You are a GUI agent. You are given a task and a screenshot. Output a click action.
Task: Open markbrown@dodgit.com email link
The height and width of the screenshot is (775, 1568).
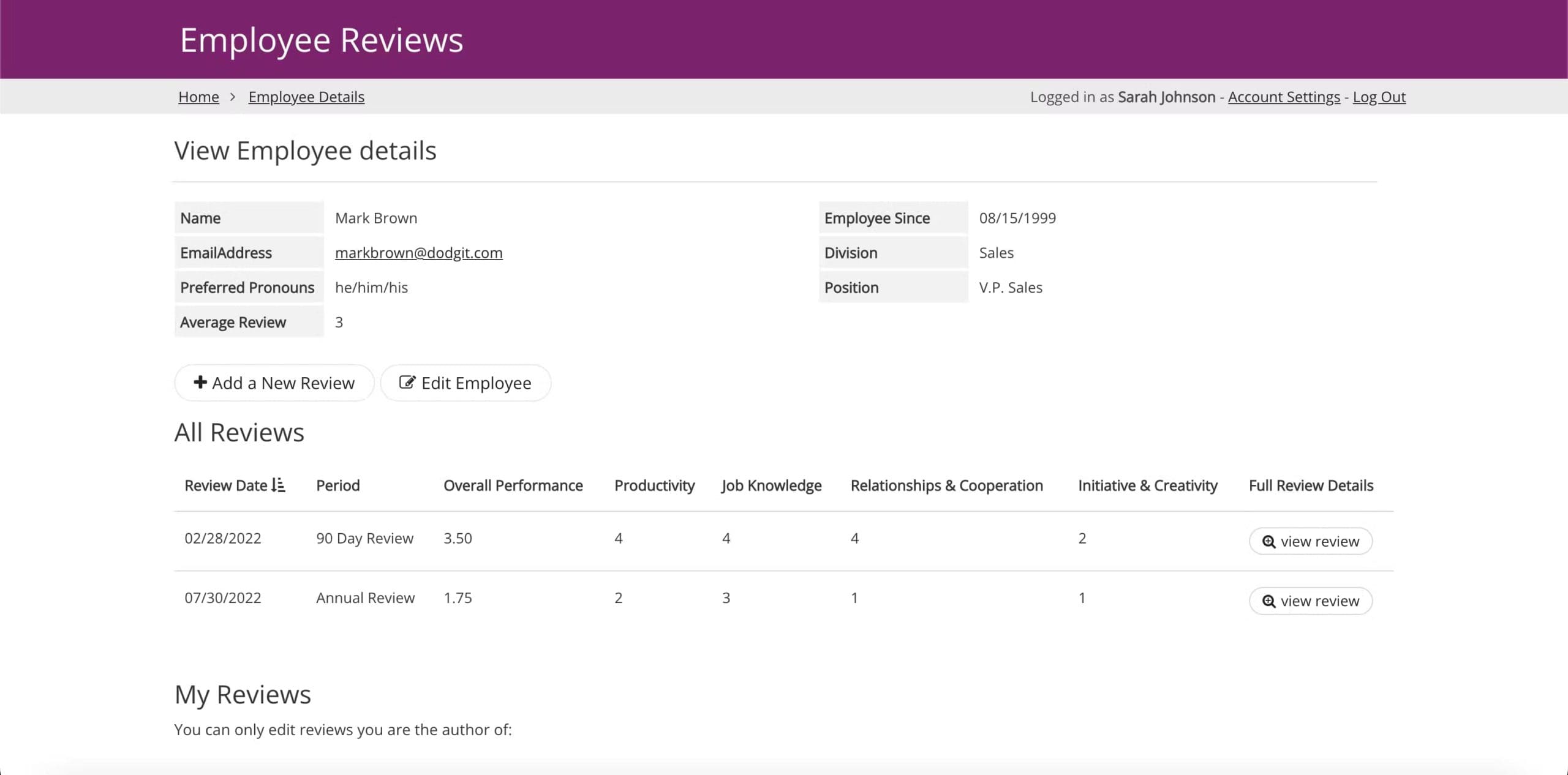[418, 252]
